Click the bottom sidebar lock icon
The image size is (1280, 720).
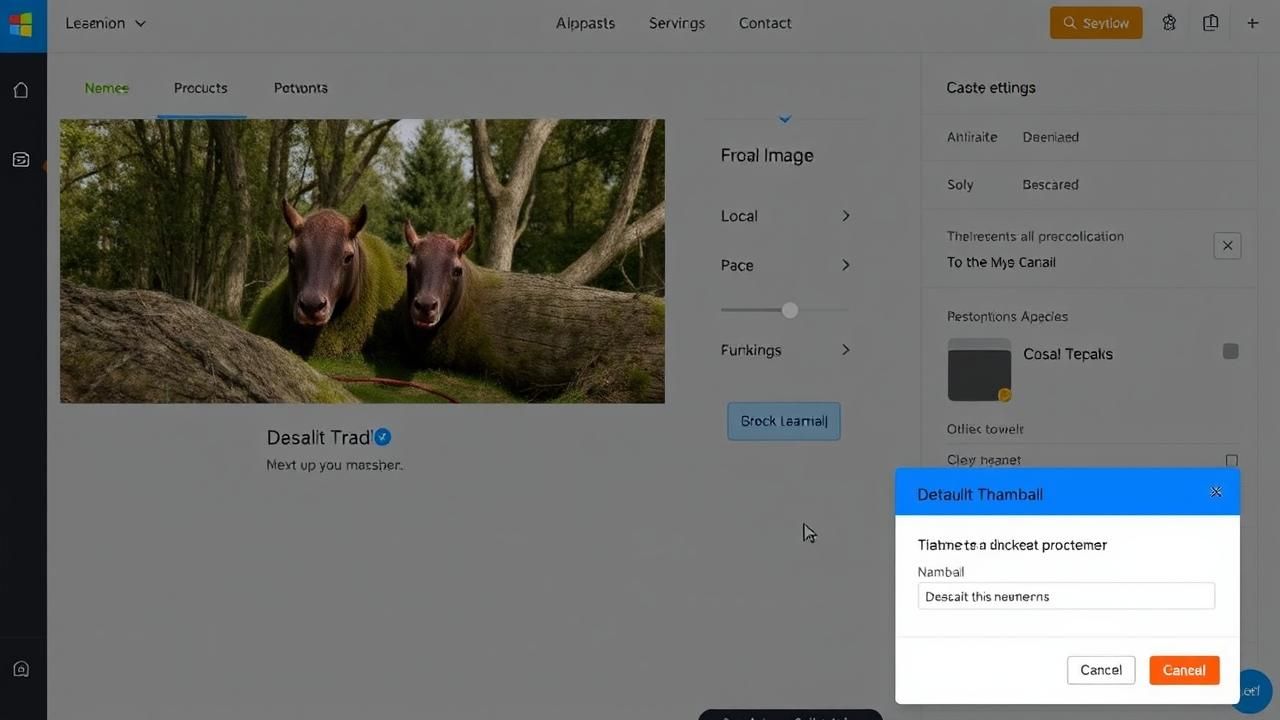(x=21, y=669)
